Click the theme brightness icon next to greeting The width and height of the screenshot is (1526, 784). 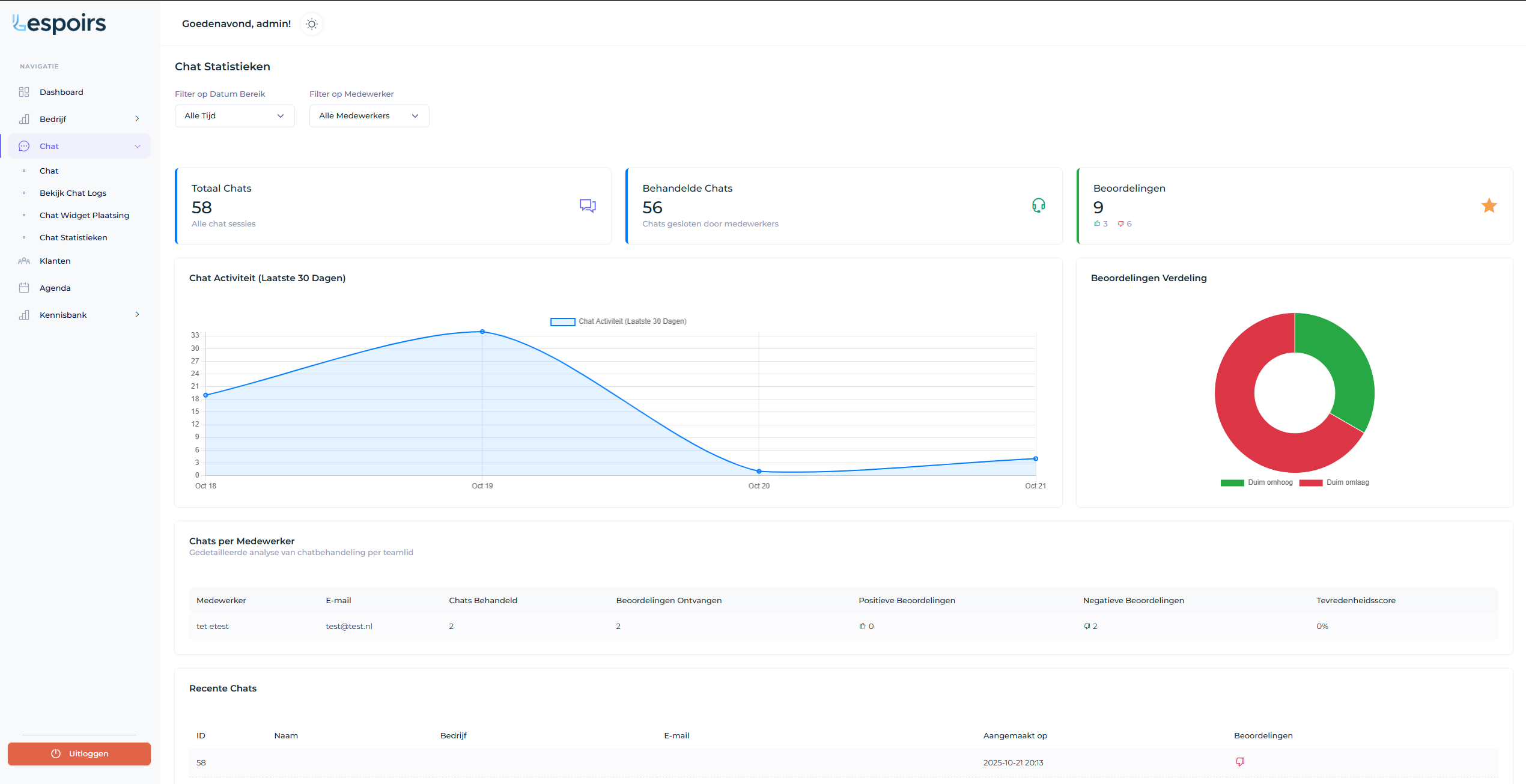311,24
